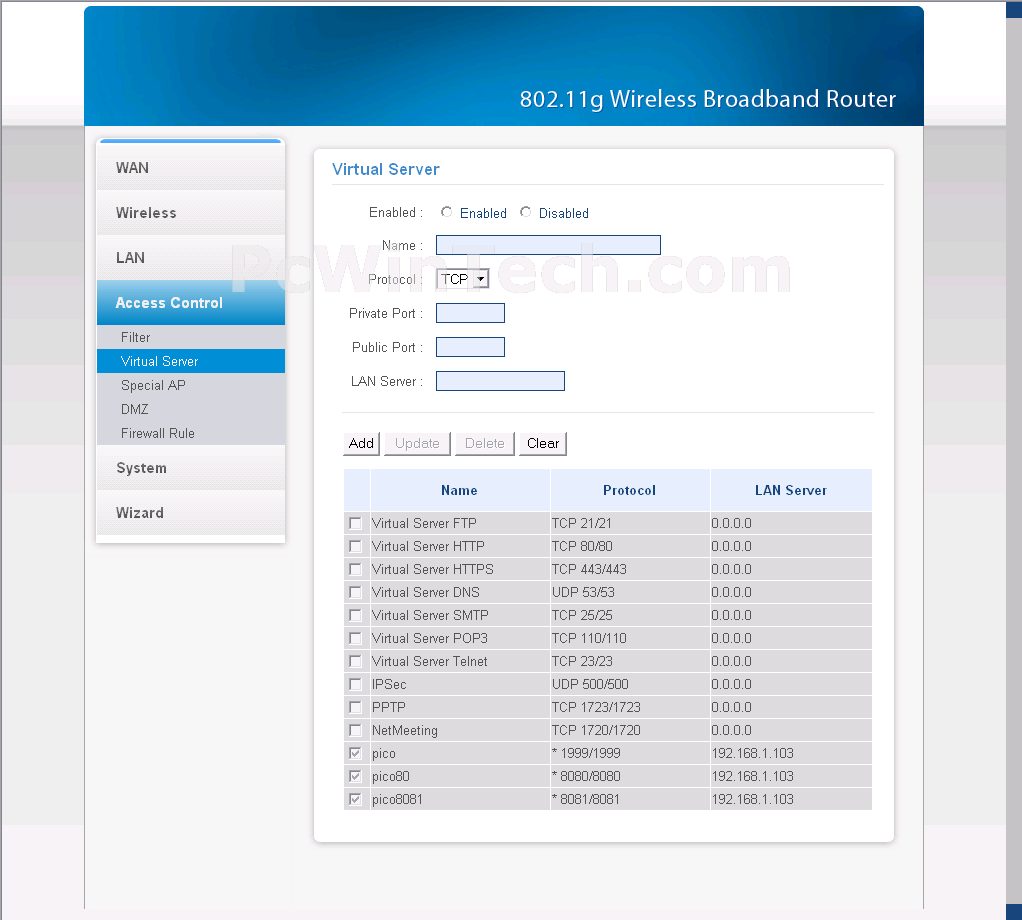The image size is (1022, 920).
Task: Go to the Special AP submenu
Action: tap(190, 385)
